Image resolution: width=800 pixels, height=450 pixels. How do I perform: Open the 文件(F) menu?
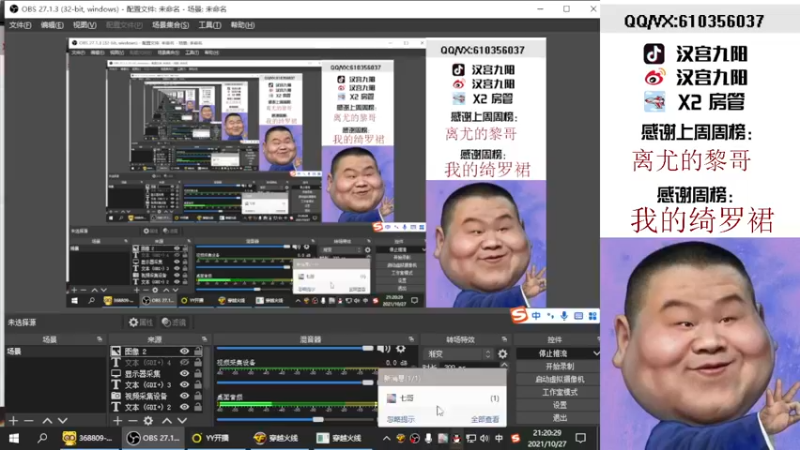(20, 25)
